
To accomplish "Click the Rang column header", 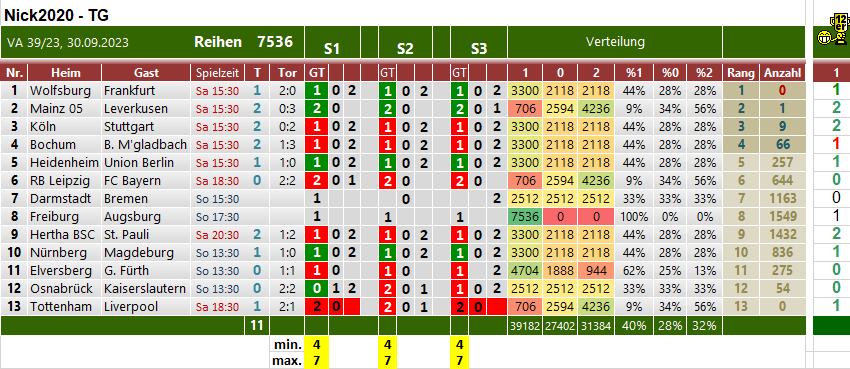I will pyautogui.click(x=741, y=73).
